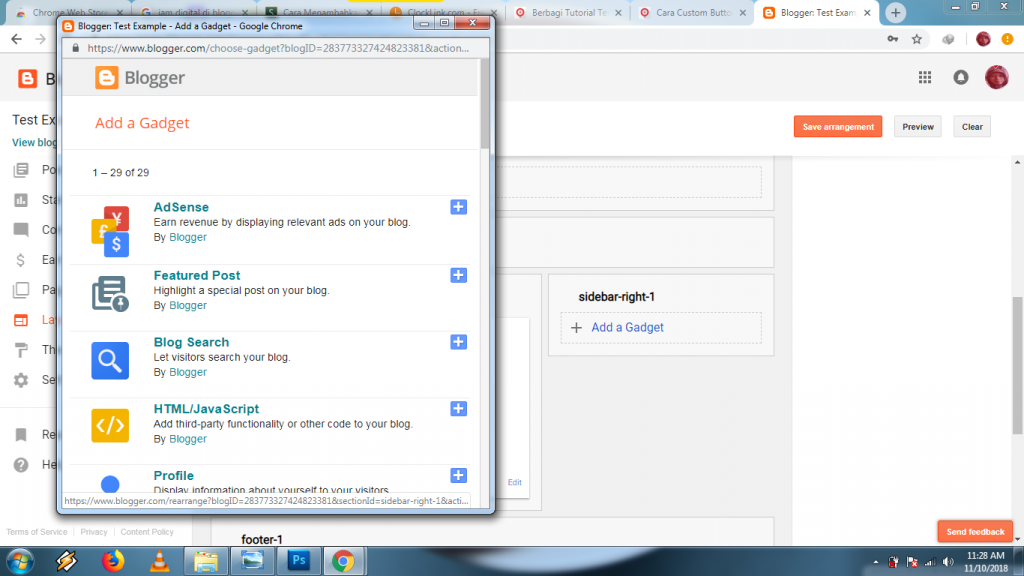Click the Blogger logo in the popup header
Screen dimensions: 1024x576
click(140, 78)
